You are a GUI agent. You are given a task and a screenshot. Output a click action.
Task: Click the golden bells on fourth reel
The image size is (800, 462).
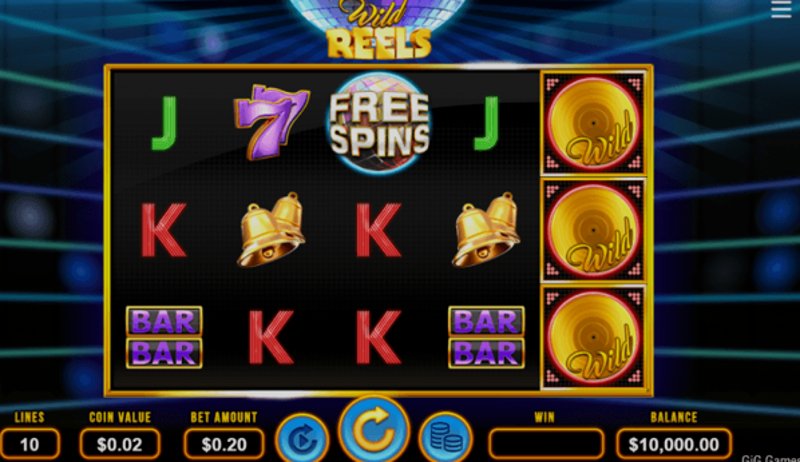pos(486,229)
